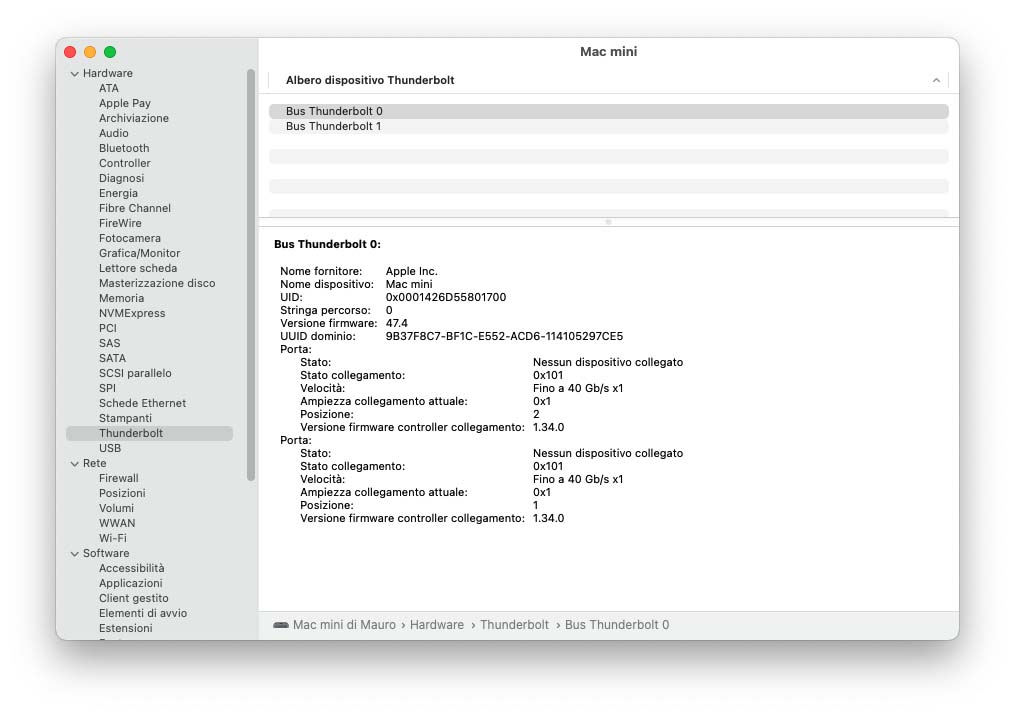Screen dimensions: 1015x714
Task: Open Masterizzazione disco entry
Action: [x=157, y=283]
